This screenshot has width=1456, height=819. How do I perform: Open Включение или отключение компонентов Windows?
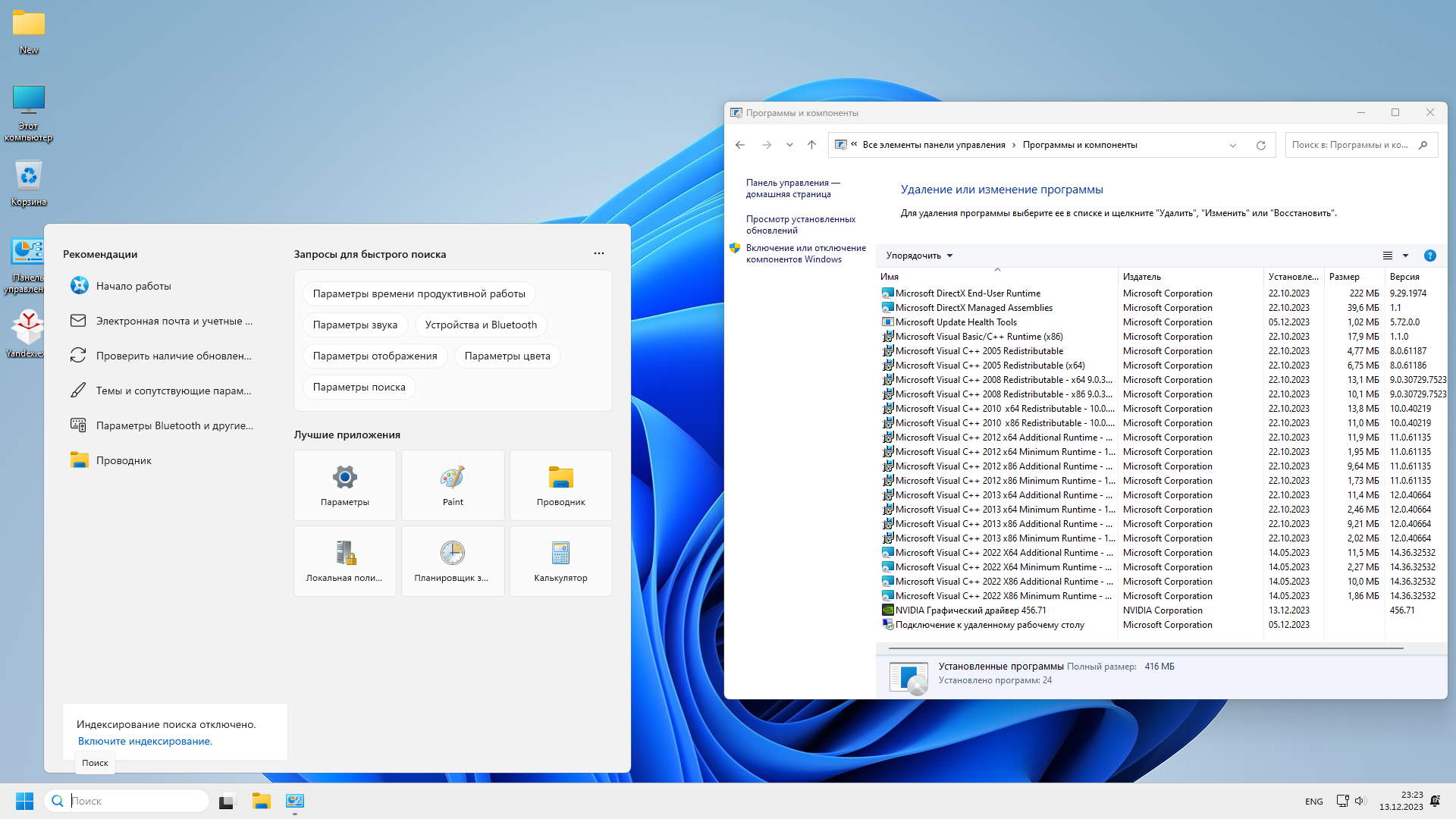click(805, 253)
